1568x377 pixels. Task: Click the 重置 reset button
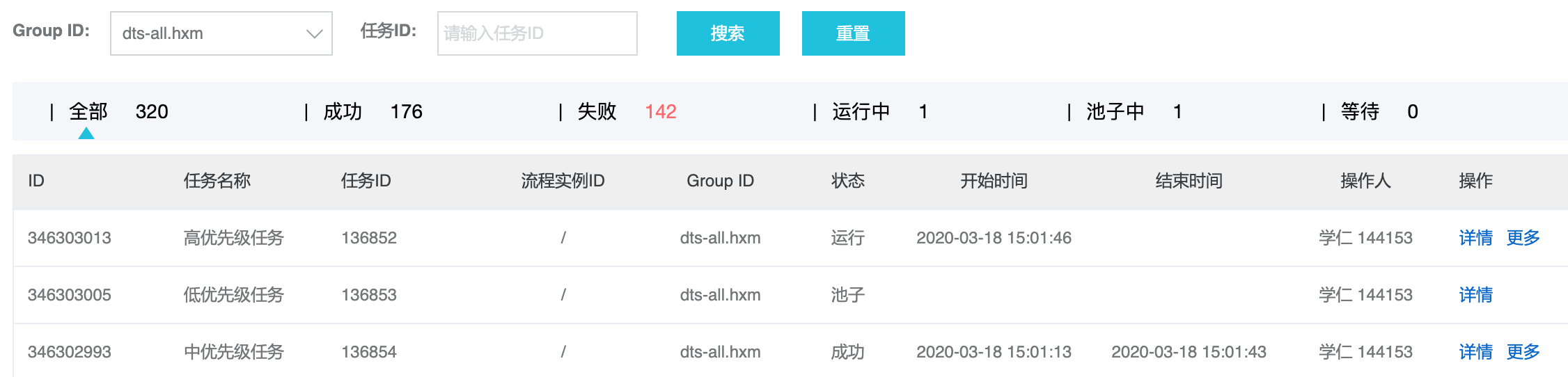point(853,33)
